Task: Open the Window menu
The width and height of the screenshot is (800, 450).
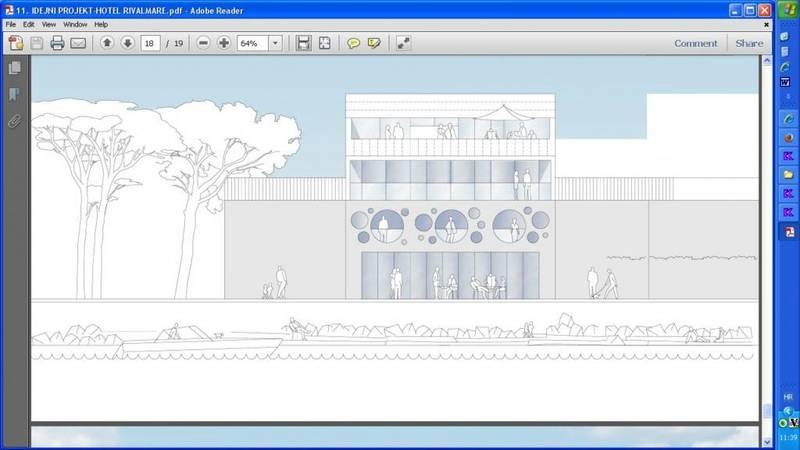Action: point(75,24)
